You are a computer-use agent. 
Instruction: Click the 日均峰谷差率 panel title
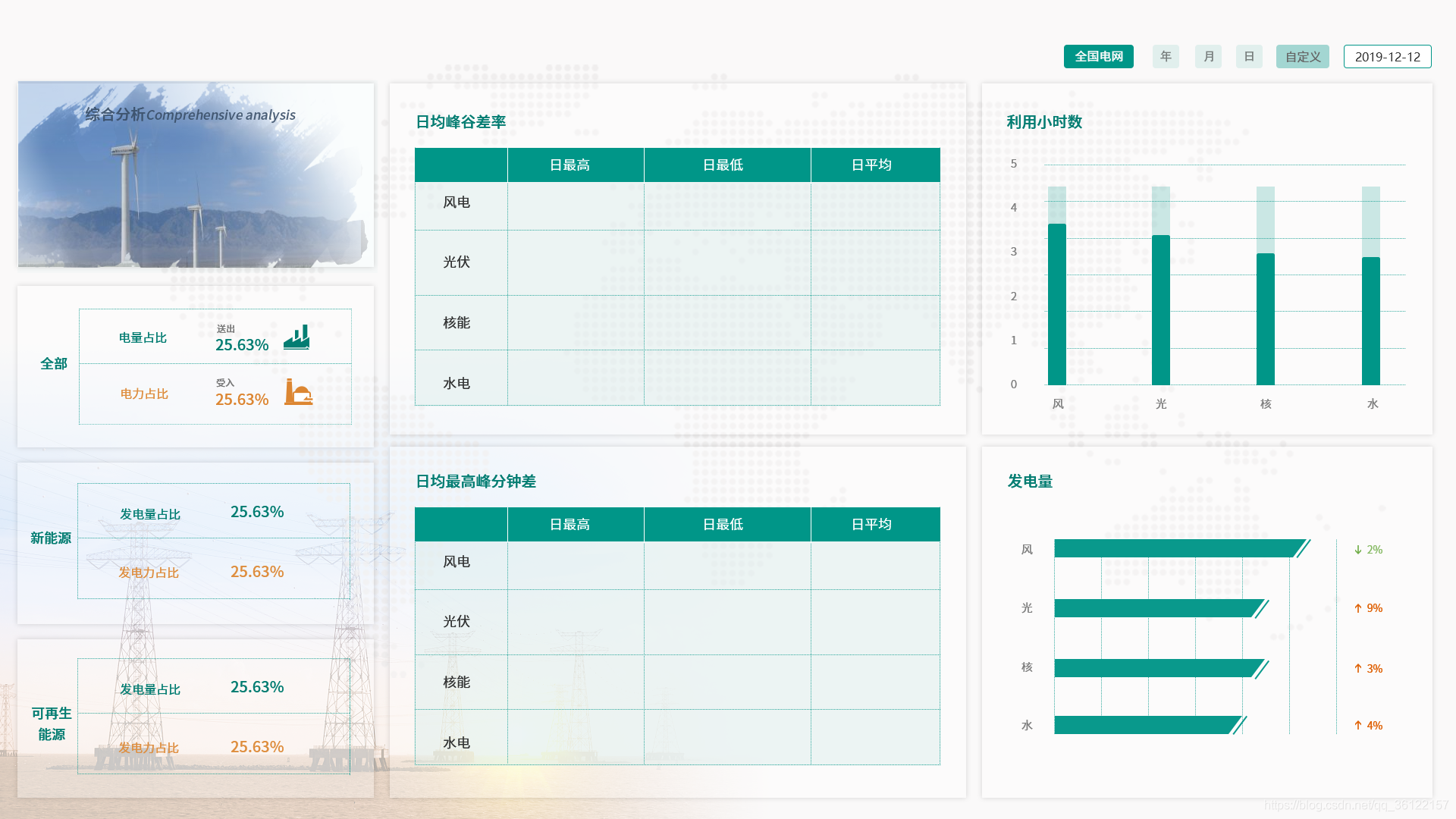[461, 122]
